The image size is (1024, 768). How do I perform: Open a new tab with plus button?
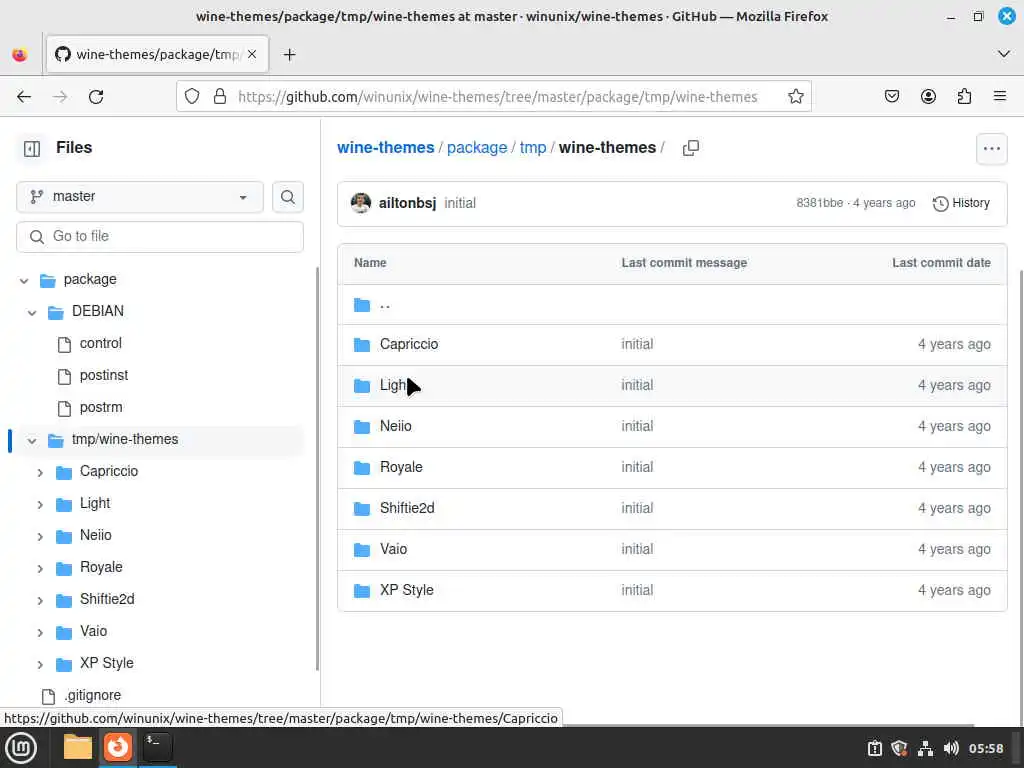point(289,55)
